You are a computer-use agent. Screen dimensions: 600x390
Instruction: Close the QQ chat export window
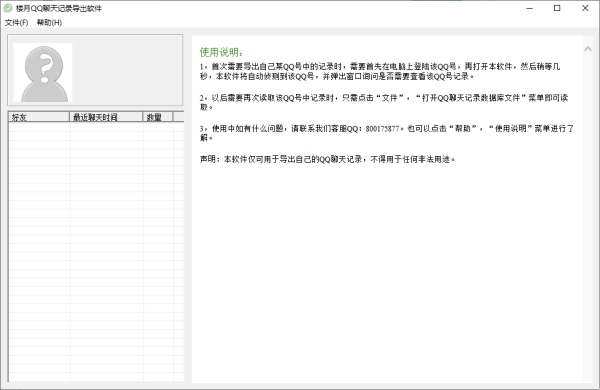[x=585, y=8]
